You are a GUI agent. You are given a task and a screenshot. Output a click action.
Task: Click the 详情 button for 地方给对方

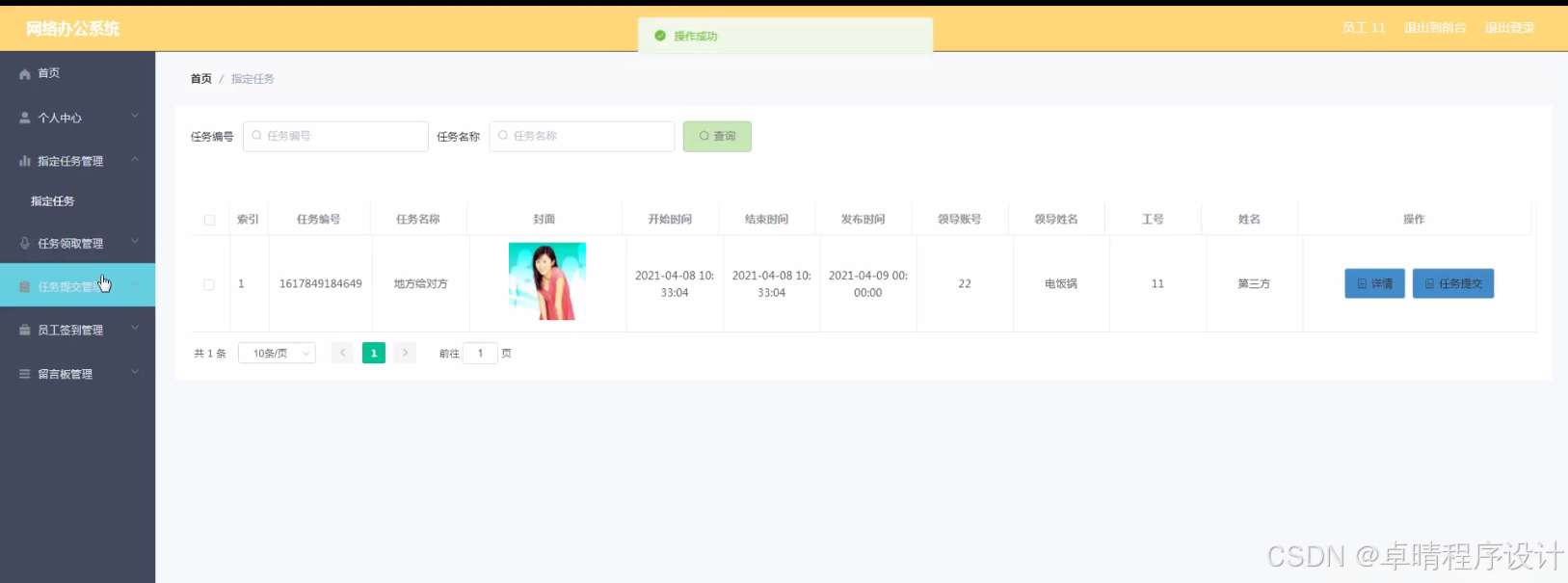click(1374, 283)
